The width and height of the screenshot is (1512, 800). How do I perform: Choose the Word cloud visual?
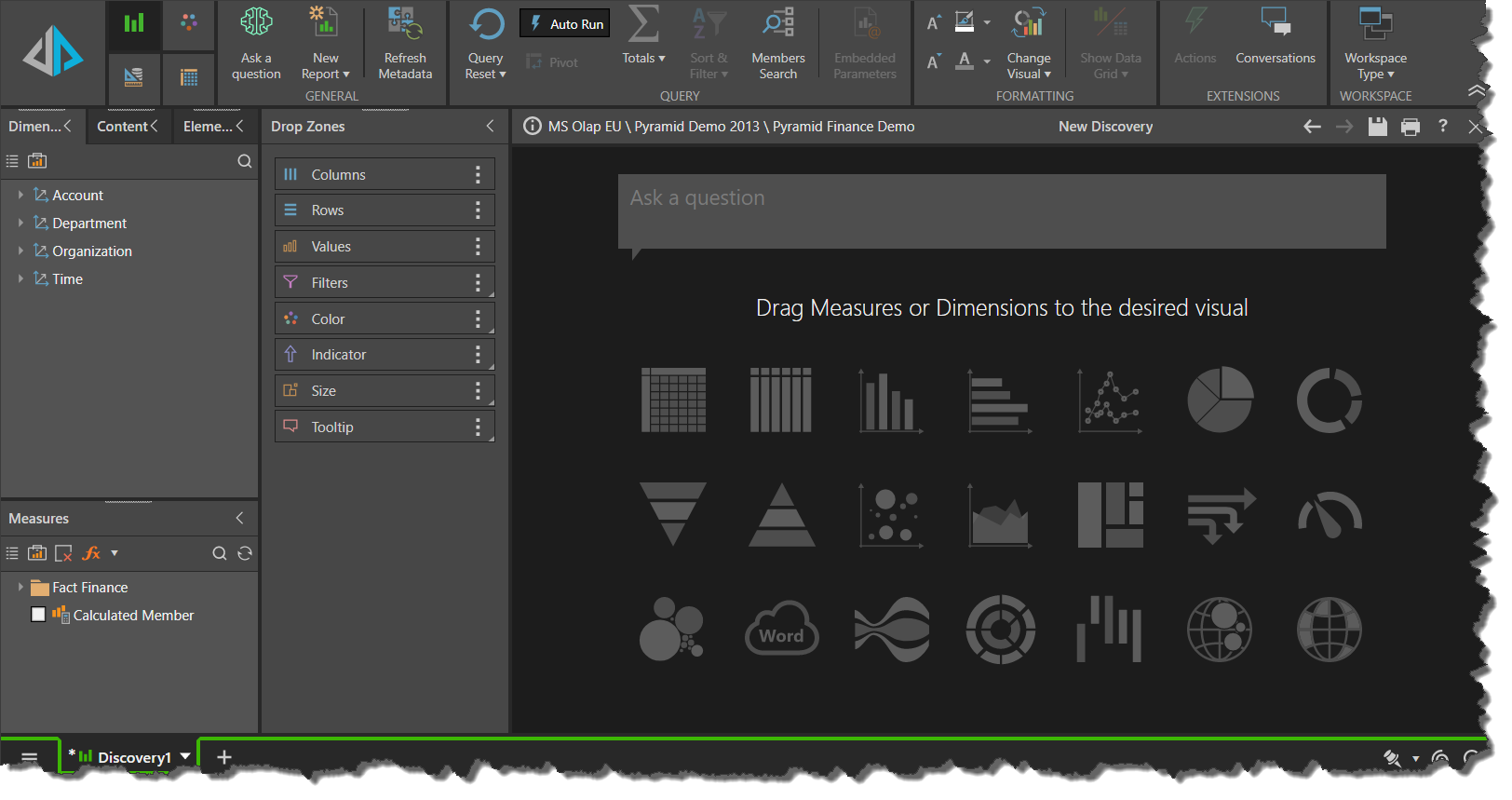pos(782,631)
